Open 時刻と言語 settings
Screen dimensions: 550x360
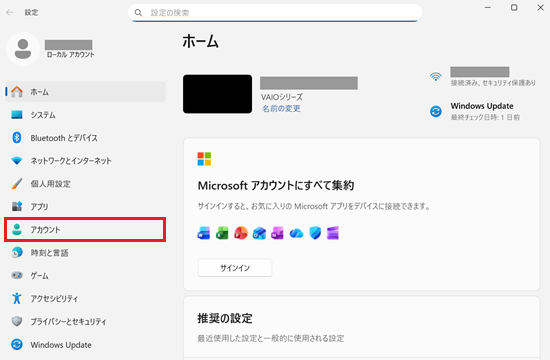tap(85, 252)
